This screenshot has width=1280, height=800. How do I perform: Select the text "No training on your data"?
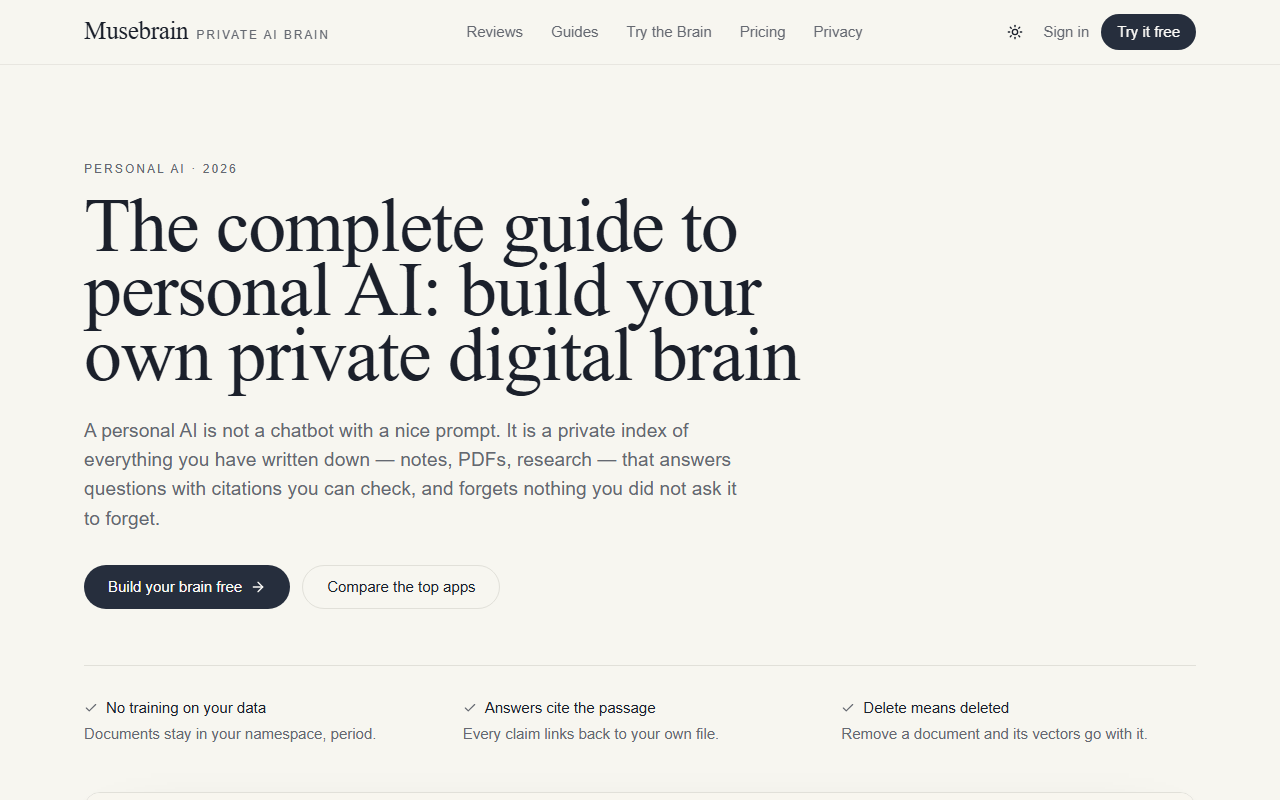coord(186,708)
